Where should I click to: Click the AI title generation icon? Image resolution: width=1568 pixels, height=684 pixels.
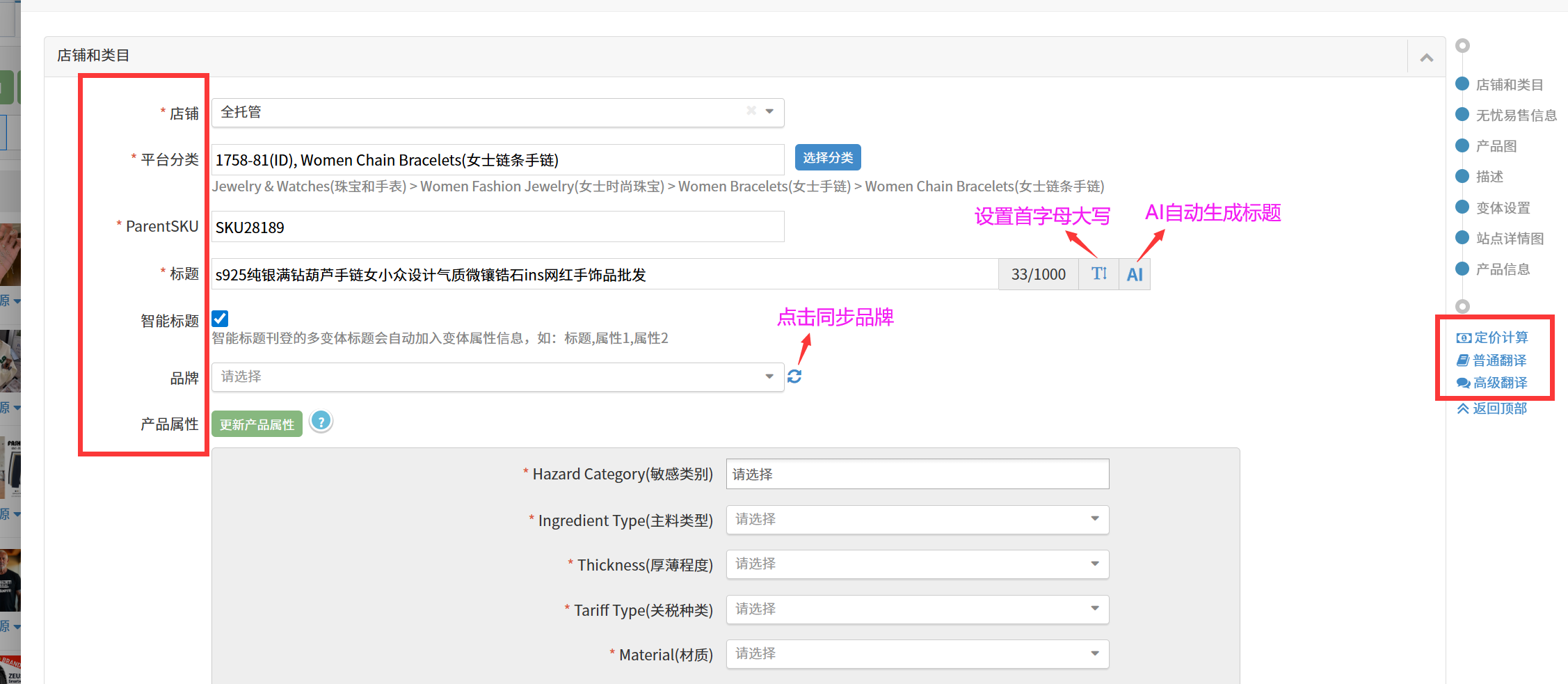[x=1135, y=275]
